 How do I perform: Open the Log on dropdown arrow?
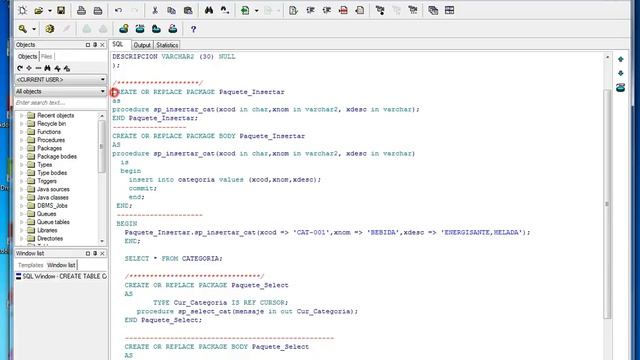256,11
